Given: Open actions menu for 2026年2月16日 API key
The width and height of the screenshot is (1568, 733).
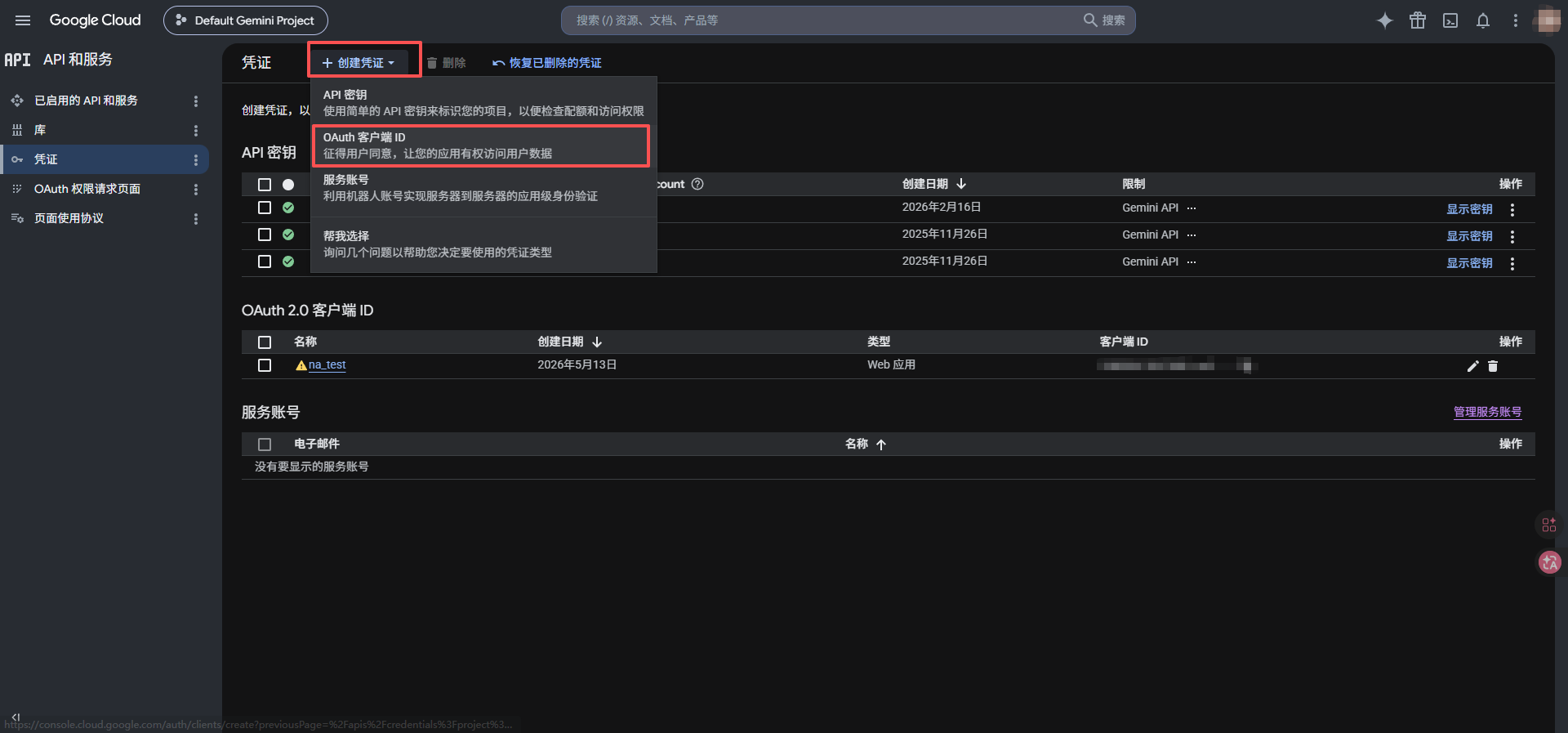Looking at the screenshot, I should pos(1512,210).
